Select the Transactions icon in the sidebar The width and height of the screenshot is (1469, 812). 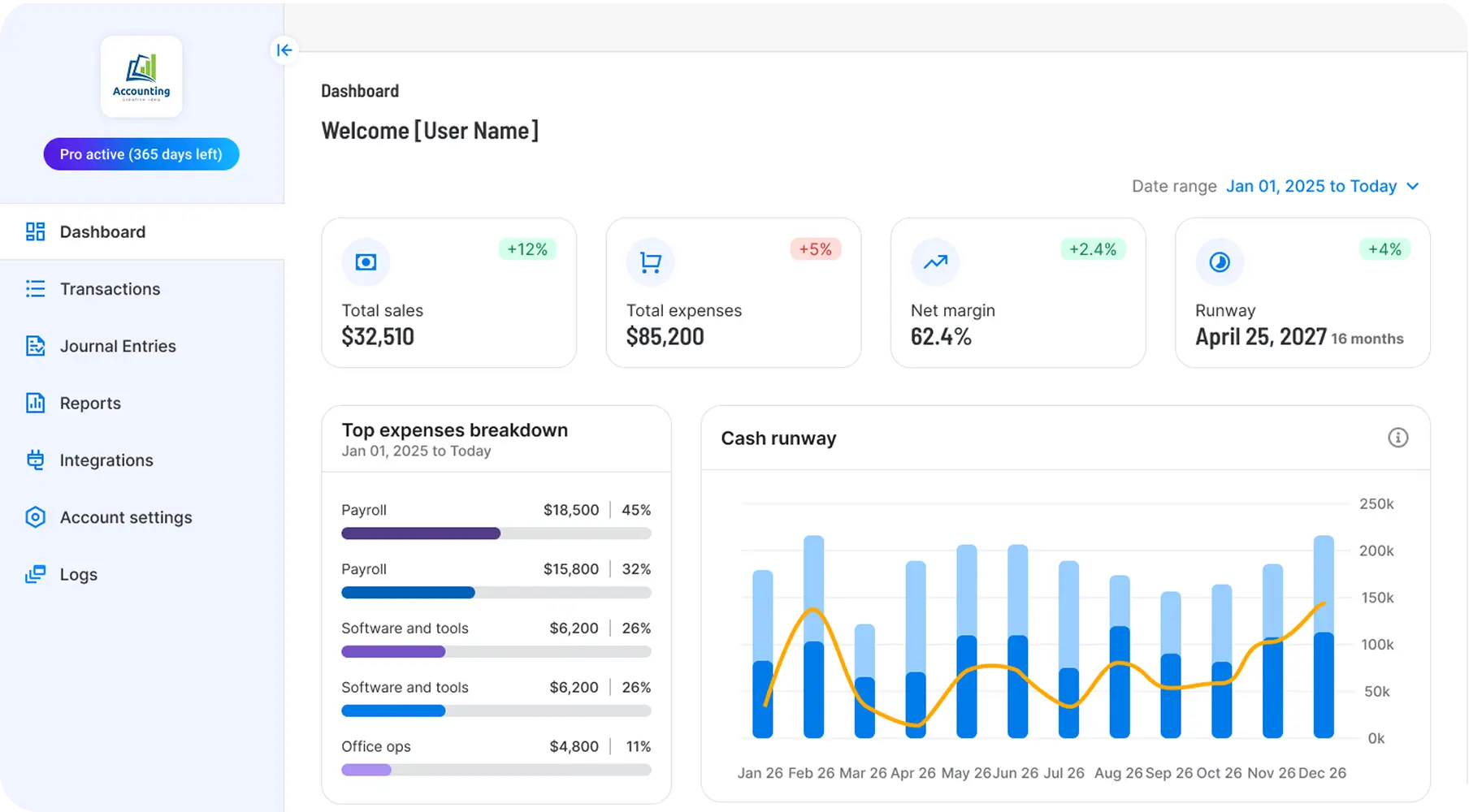click(36, 288)
